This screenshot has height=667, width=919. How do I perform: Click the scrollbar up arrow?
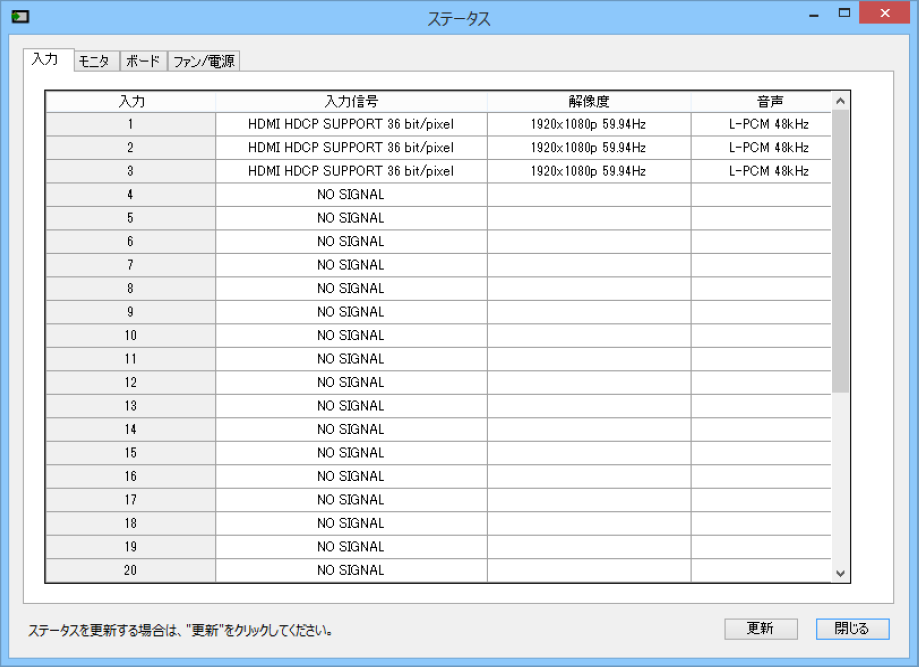(840, 101)
